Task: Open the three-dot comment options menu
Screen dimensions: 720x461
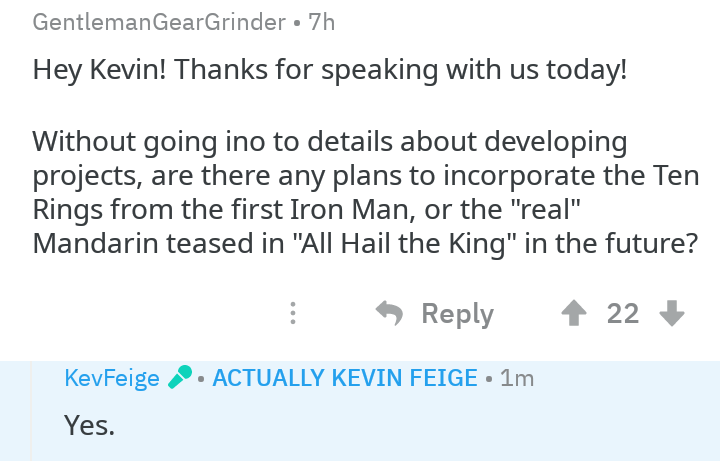Action: 293,314
